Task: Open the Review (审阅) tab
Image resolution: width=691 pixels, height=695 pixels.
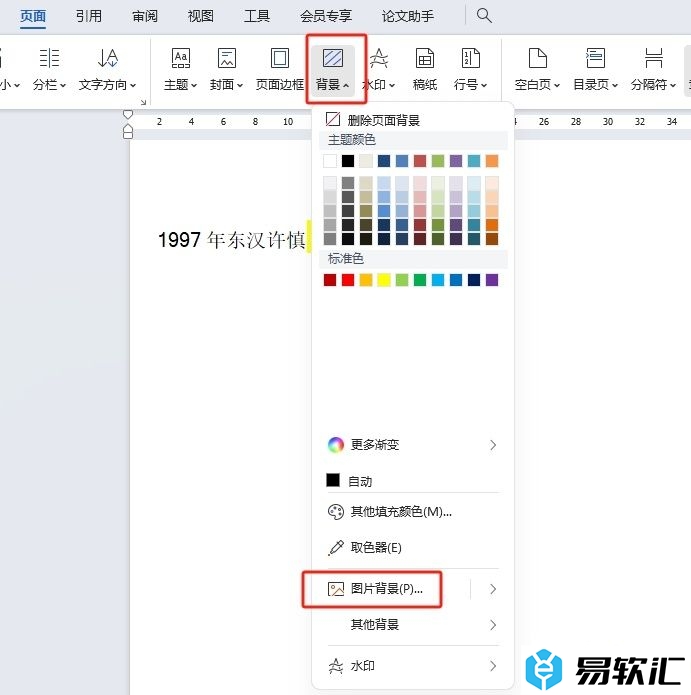Action: pos(144,16)
